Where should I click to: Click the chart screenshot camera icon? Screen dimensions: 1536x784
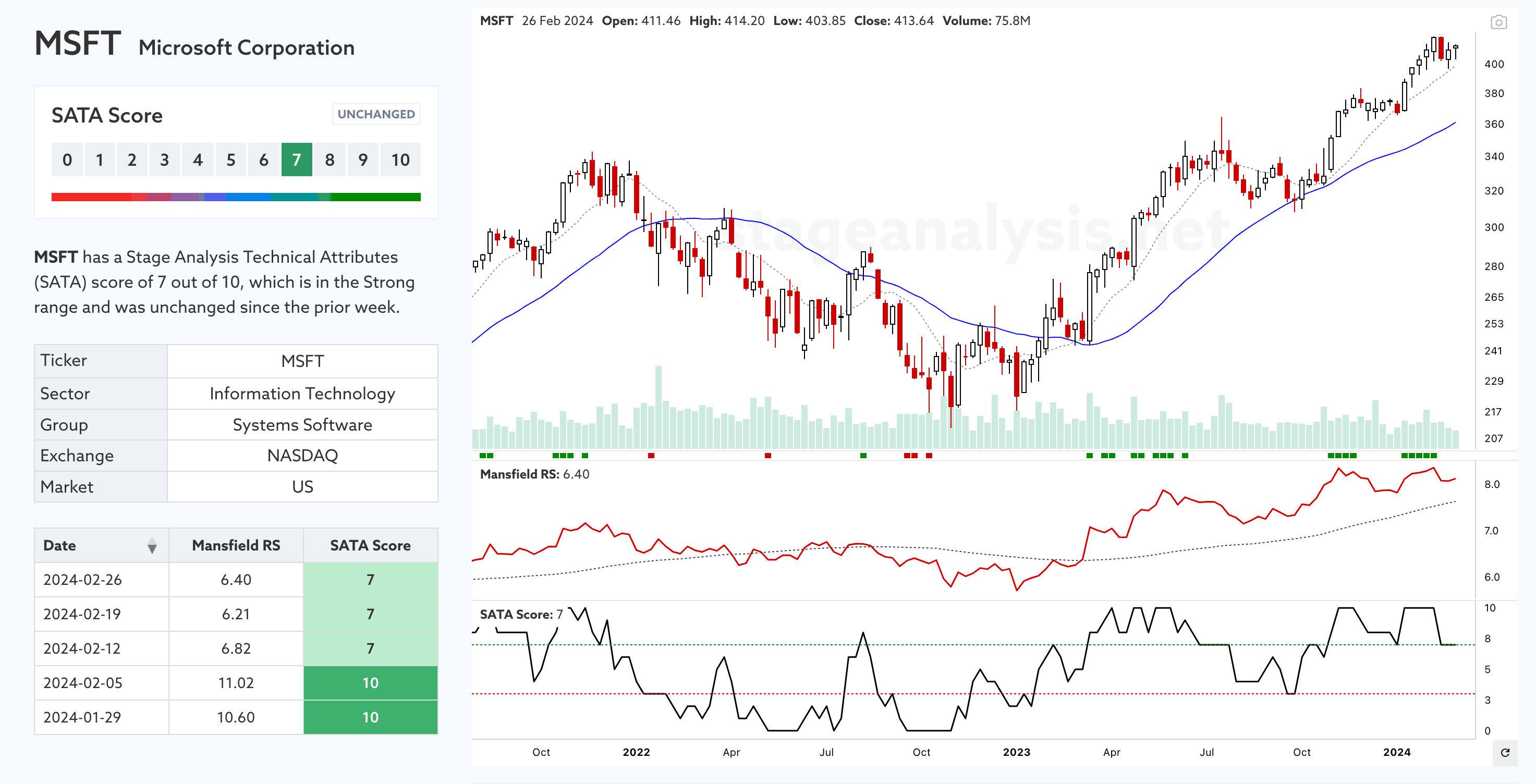pyautogui.click(x=1498, y=22)
